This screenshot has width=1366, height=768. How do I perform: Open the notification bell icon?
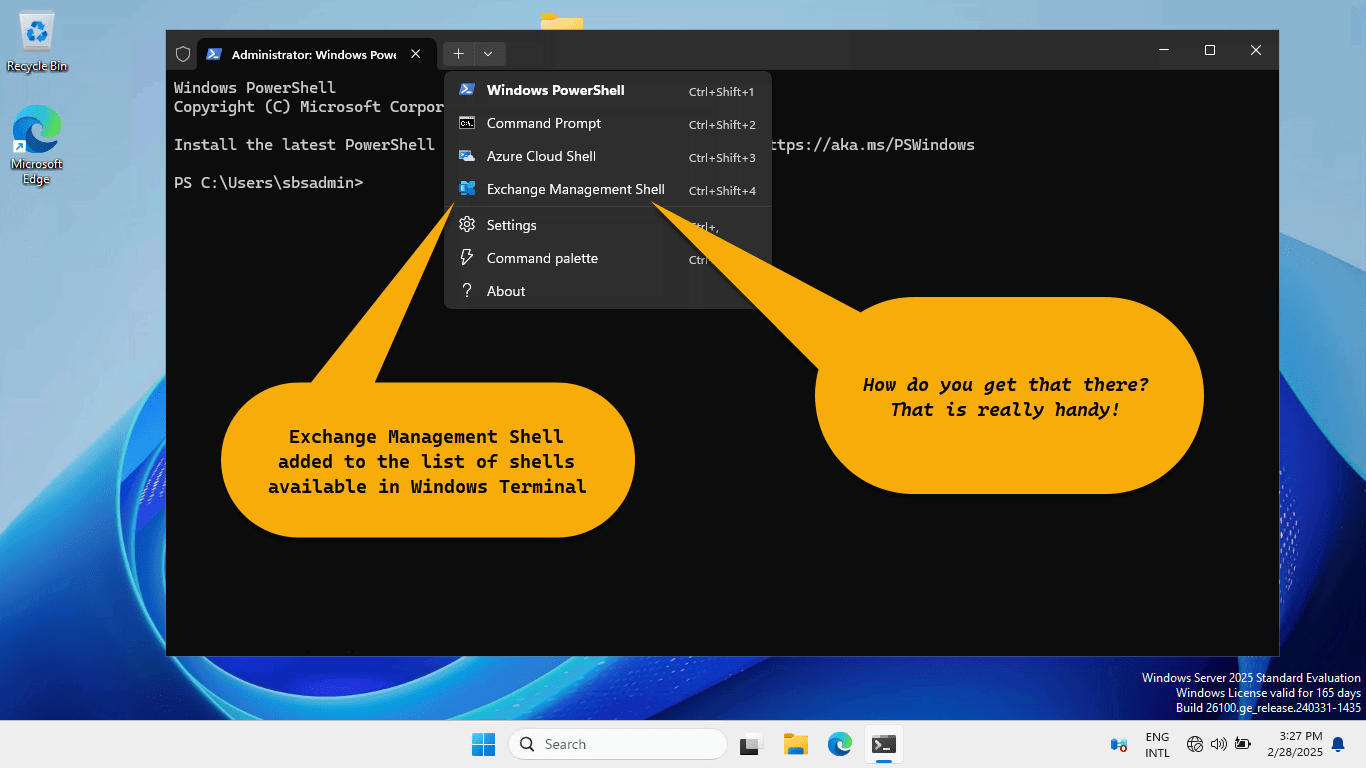[1338, 744]
